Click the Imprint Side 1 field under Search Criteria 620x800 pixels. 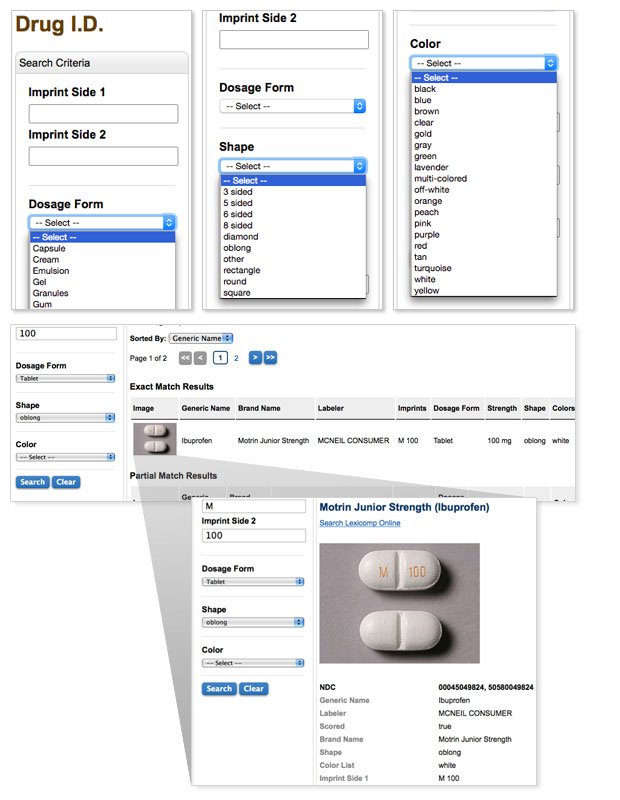103,114
